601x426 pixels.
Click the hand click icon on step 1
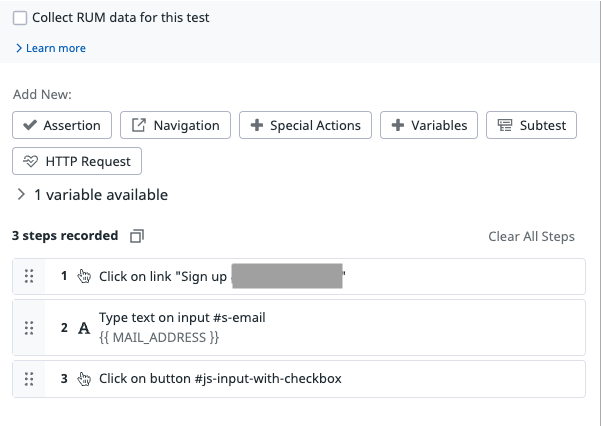click(84, 276)
